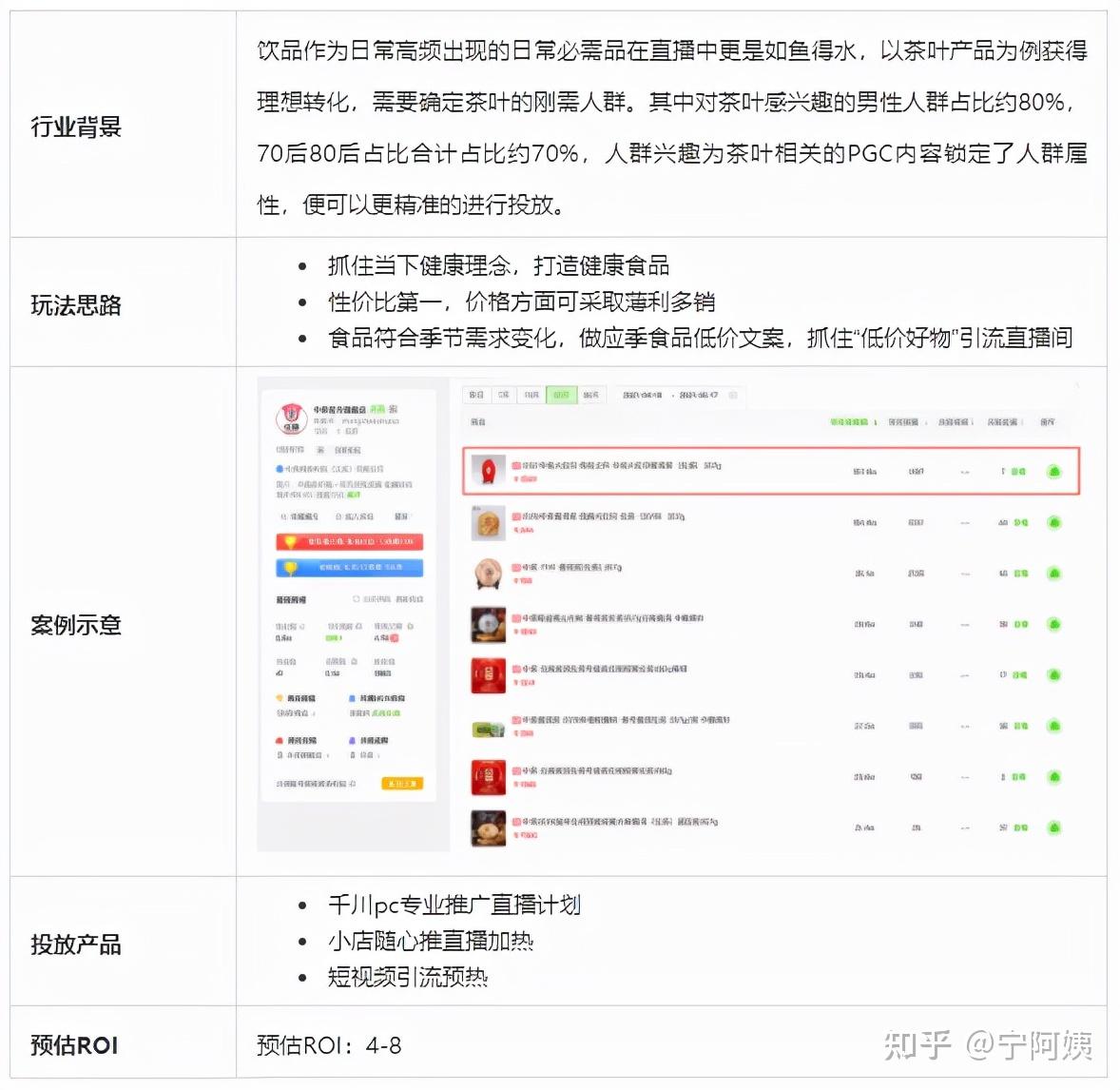Click the bullet starting "性价比第一"
The height and width of the screenshot is (1090, 1120).
pyautogui.click(x=521, y=302)
